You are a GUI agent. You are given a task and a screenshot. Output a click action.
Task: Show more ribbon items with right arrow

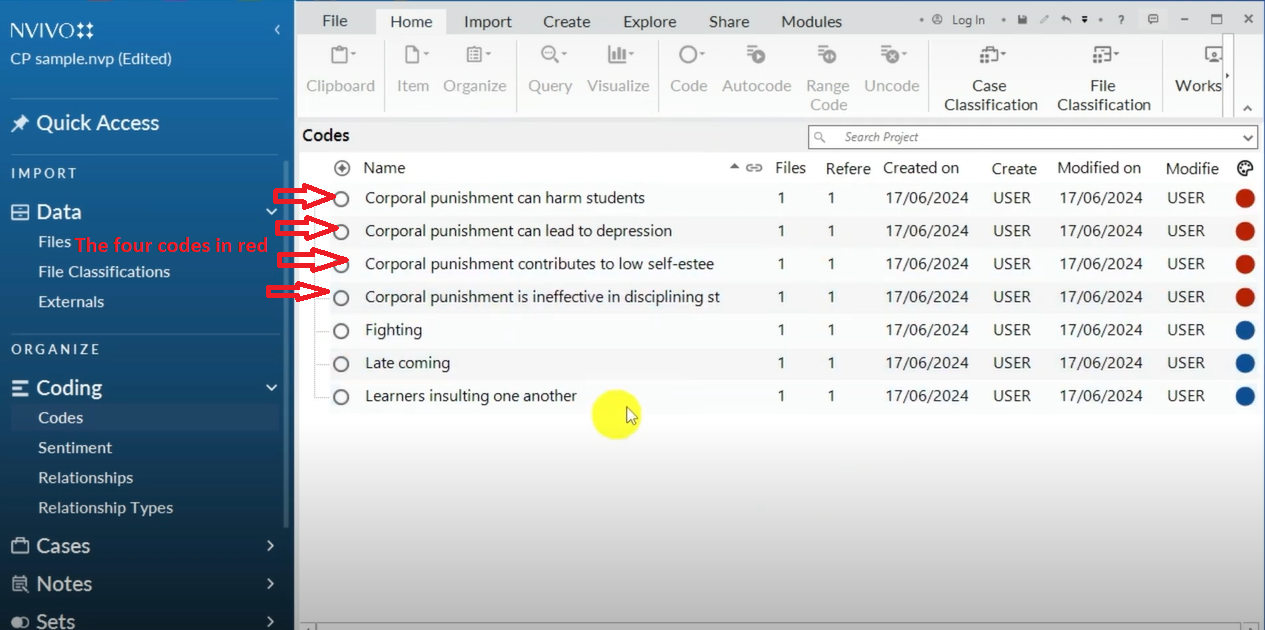pyautogui.click(x=1228, y=76)
